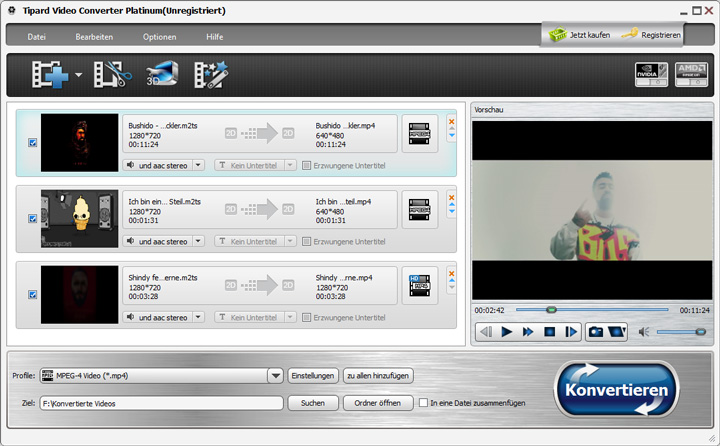Click the Suchen button
The image size is (720, 446).
click(313, 403)
